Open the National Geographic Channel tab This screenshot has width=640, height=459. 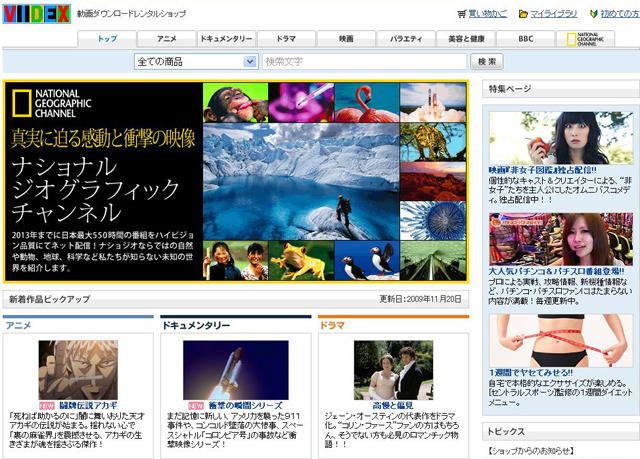(585, 39)
